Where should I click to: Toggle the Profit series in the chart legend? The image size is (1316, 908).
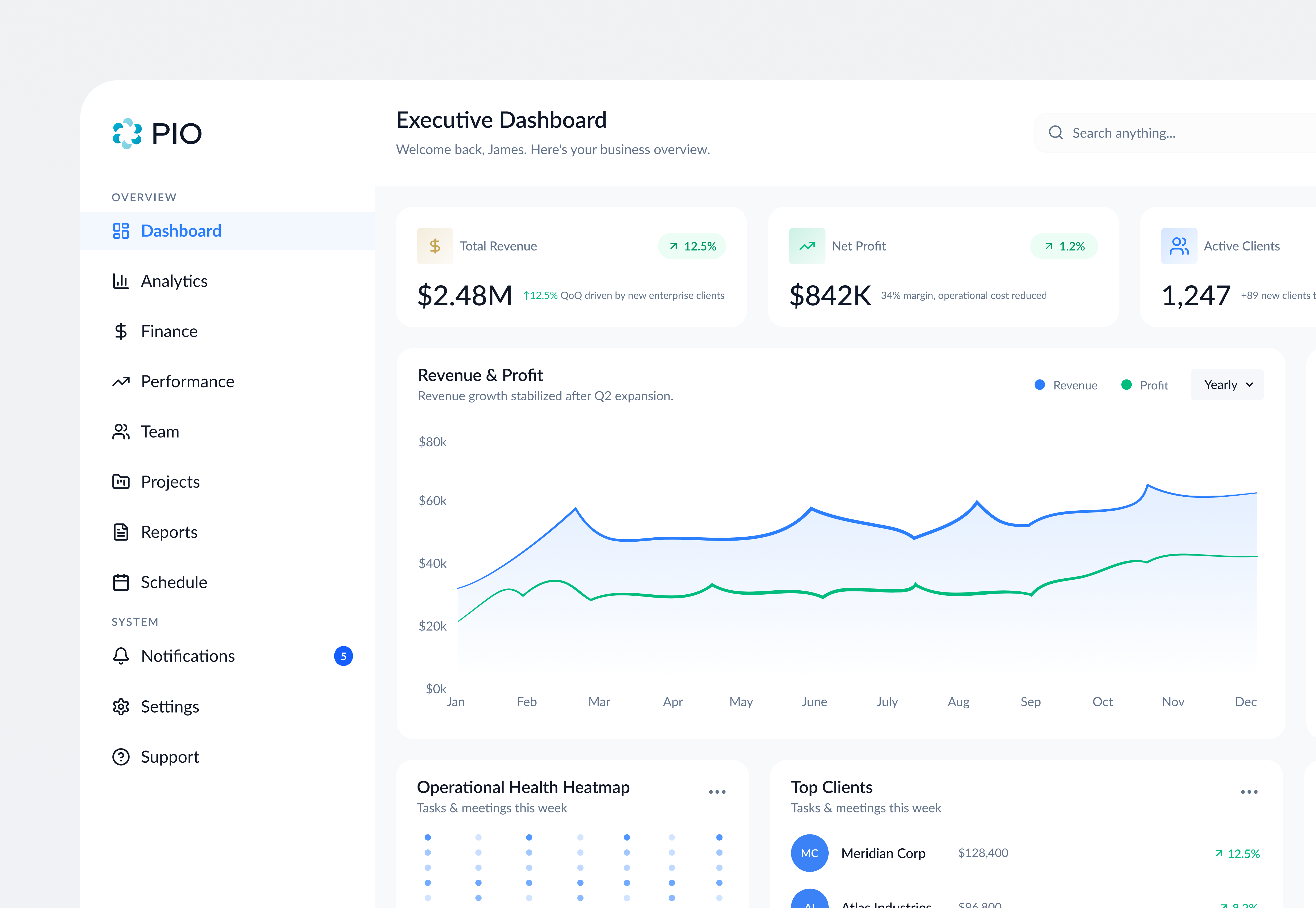[x=1145, y=385]
